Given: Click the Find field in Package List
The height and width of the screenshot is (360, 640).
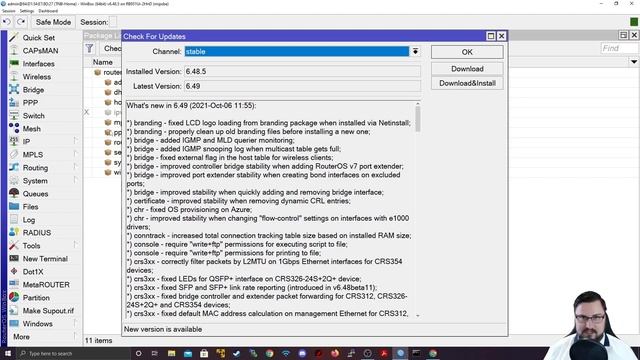Looking at the screenshot, I should [619, 48].
